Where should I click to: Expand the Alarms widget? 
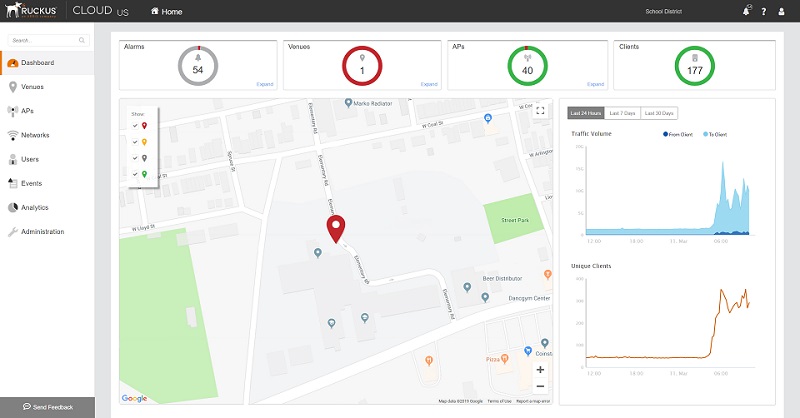264,84
